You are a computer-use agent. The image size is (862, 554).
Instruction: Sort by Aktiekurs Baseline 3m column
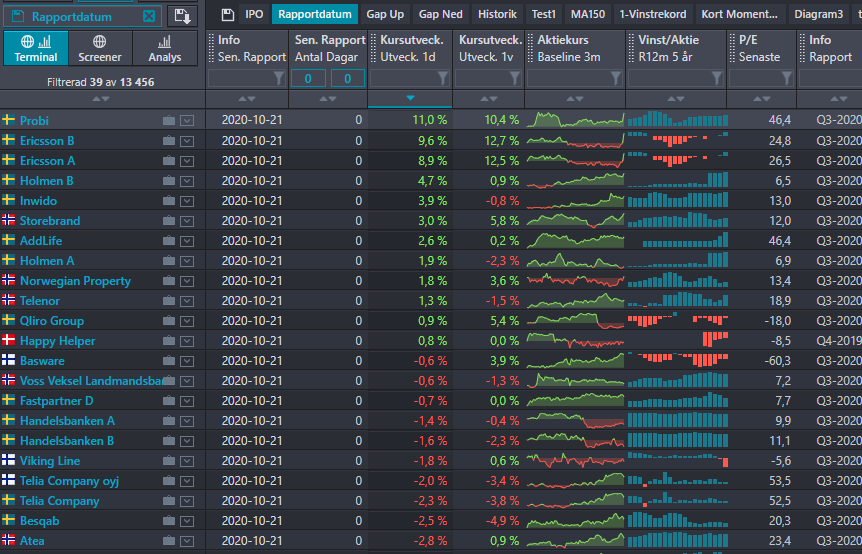coord(574,99)
